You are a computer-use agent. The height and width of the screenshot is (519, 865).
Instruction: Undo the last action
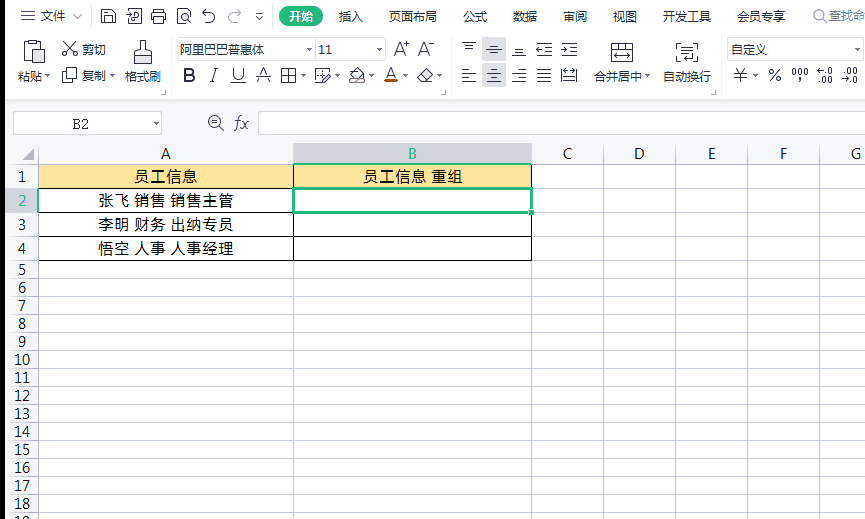point(209,16)
